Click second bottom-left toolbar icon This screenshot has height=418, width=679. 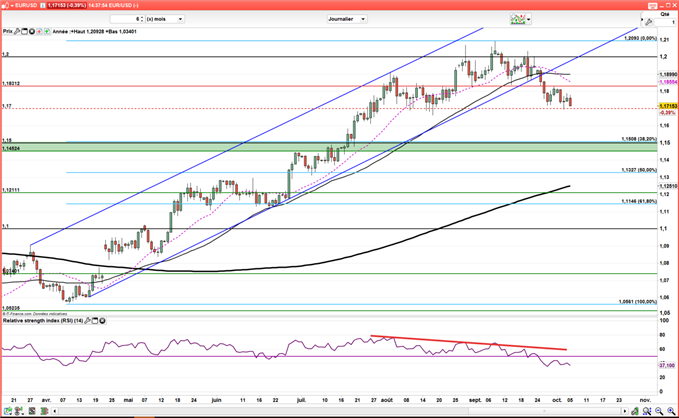[20, 411]
